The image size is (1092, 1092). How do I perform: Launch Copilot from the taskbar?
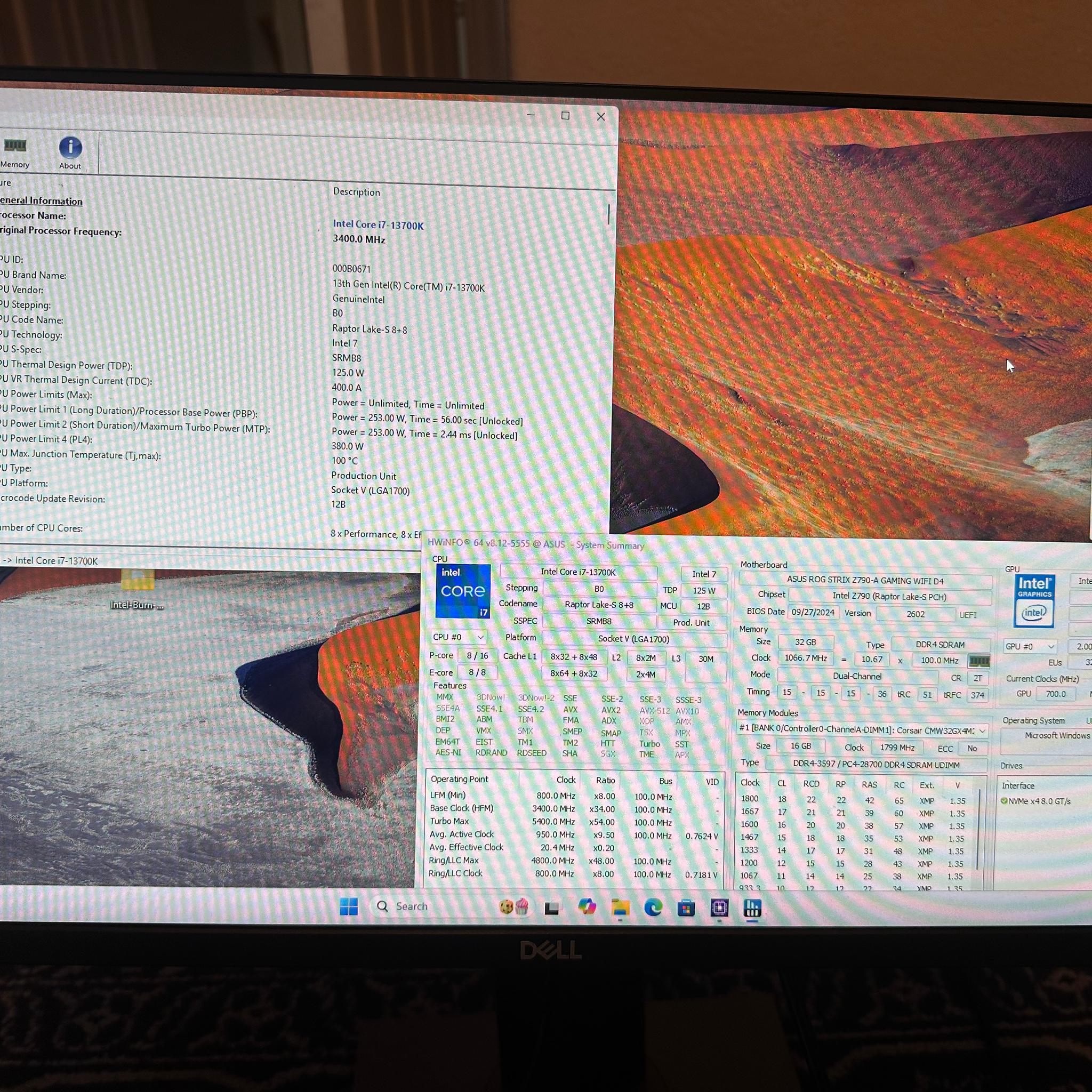click(x=587, y=907)
